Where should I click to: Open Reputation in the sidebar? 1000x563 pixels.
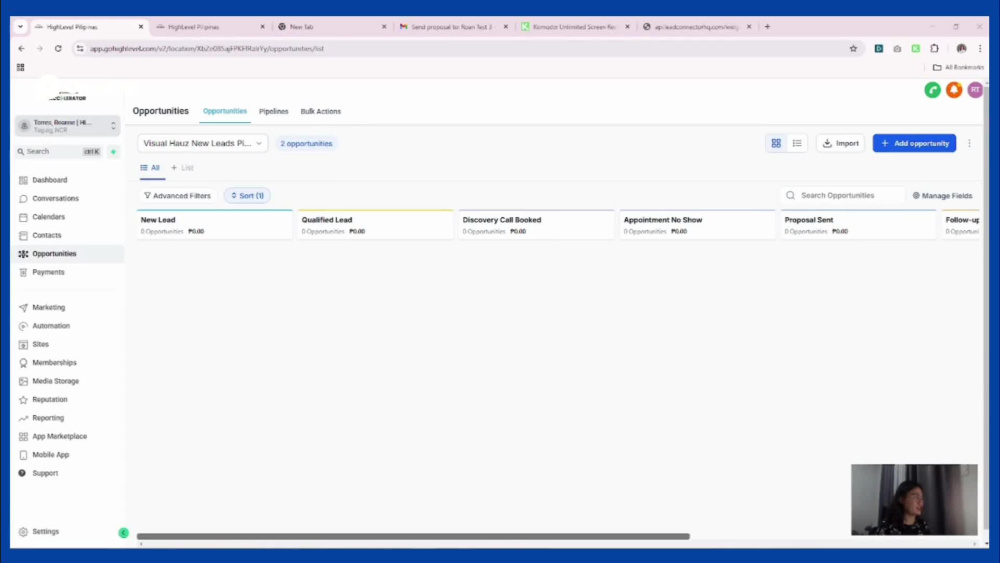click(50, 400)
